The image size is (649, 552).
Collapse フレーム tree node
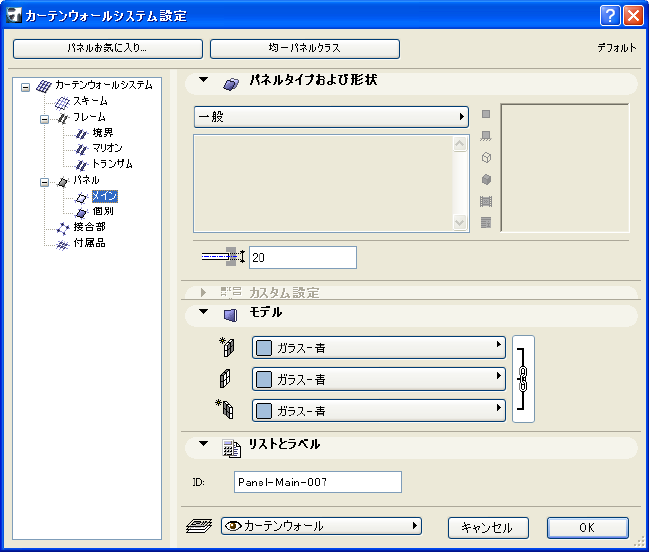tap(44, 119)
